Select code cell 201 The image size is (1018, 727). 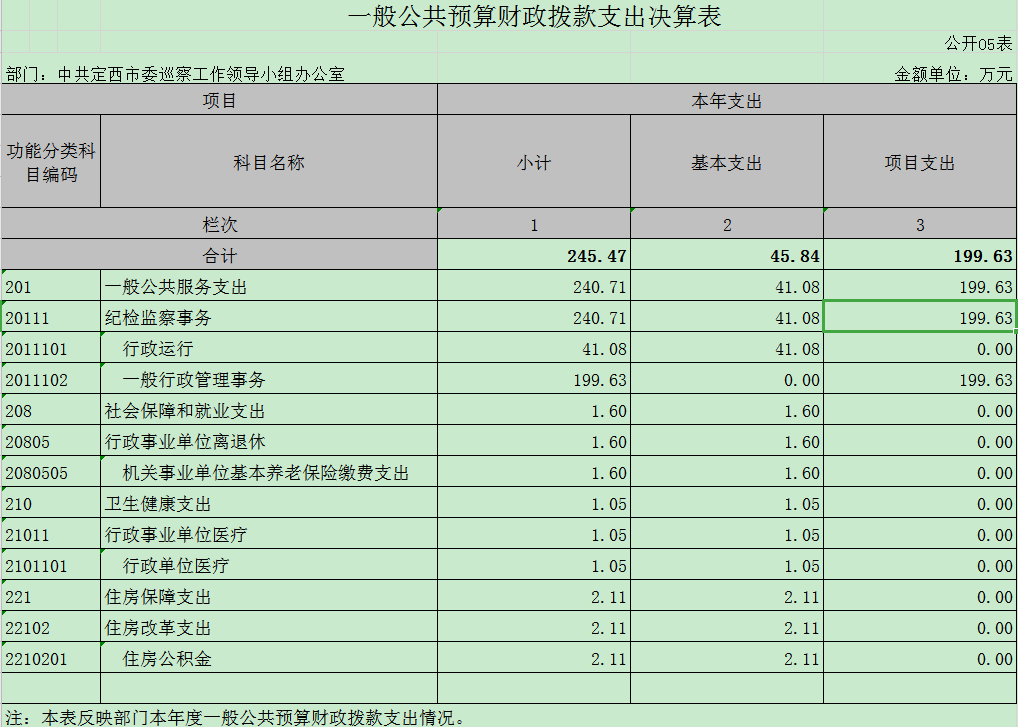coord(51,286)
